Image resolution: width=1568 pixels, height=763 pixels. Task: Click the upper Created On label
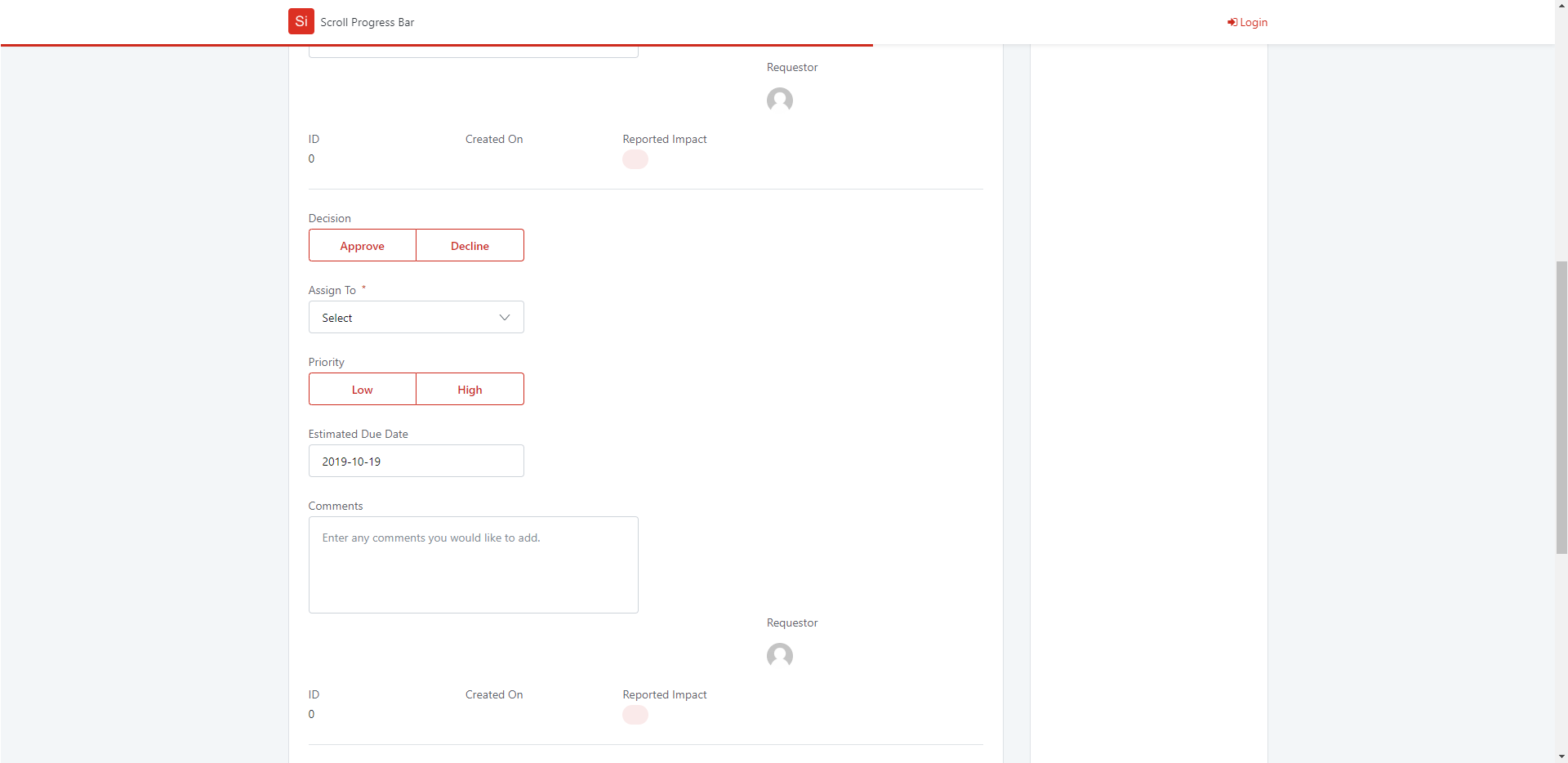pos(494,139)
